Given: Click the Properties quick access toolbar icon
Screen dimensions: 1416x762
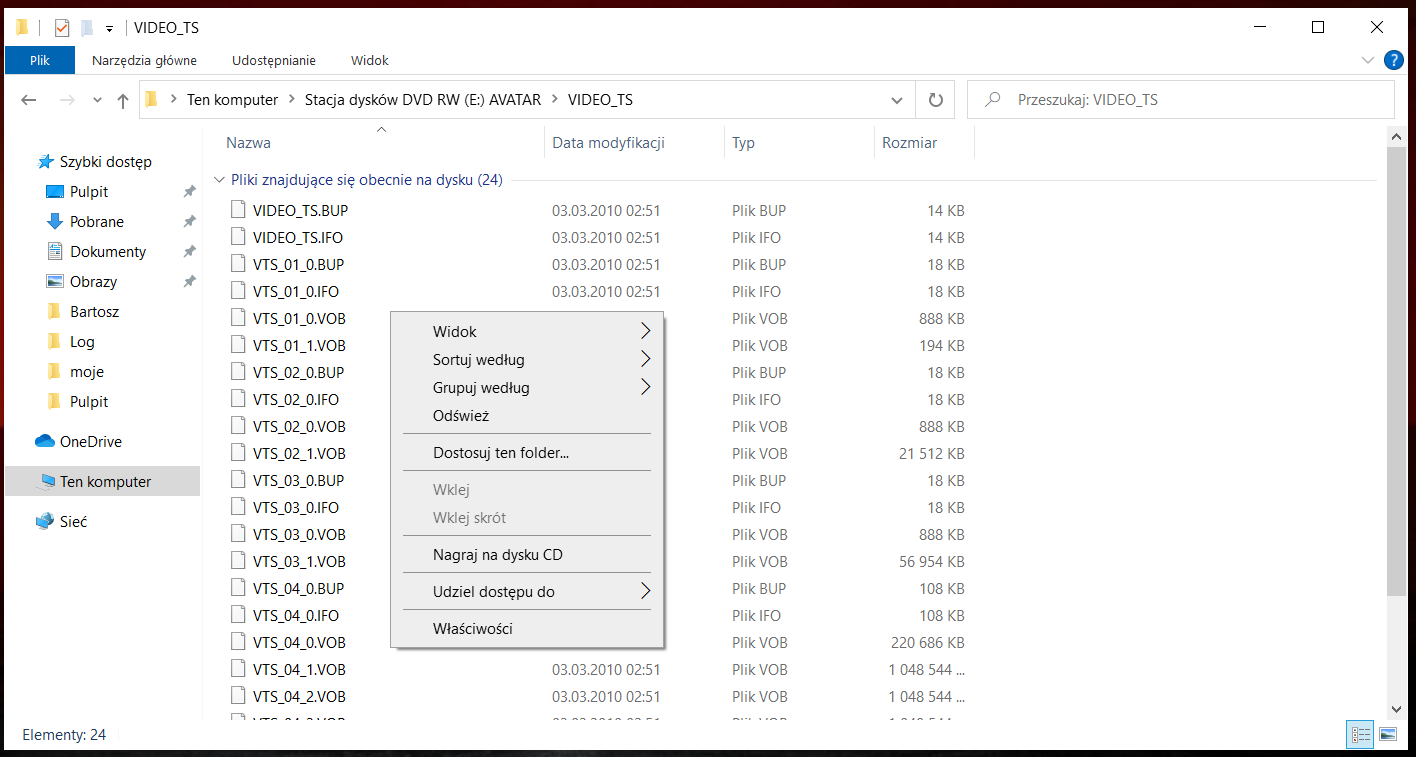Looking at the screenshot, I should tap(62, 28).
